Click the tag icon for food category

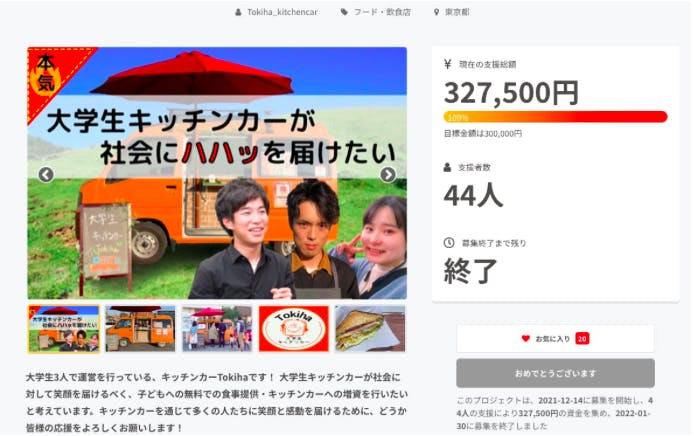344,12
